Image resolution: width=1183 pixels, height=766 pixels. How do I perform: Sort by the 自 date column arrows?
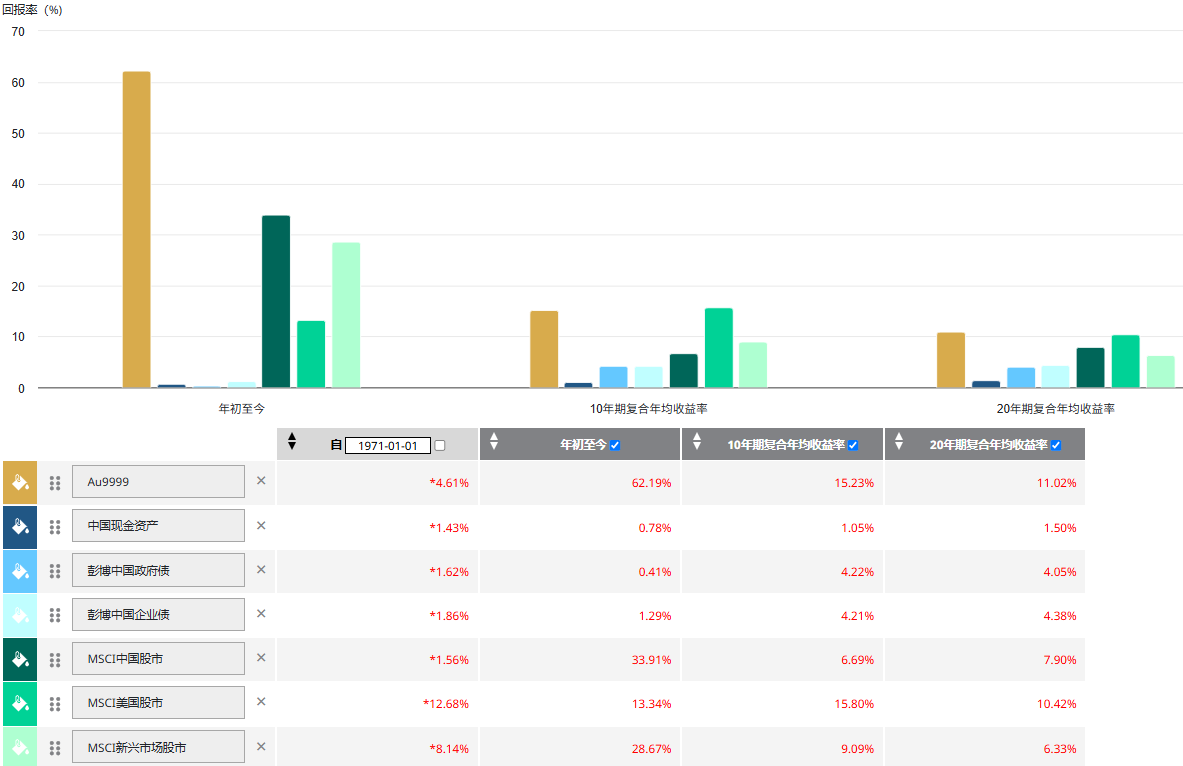tap(292, 441)
